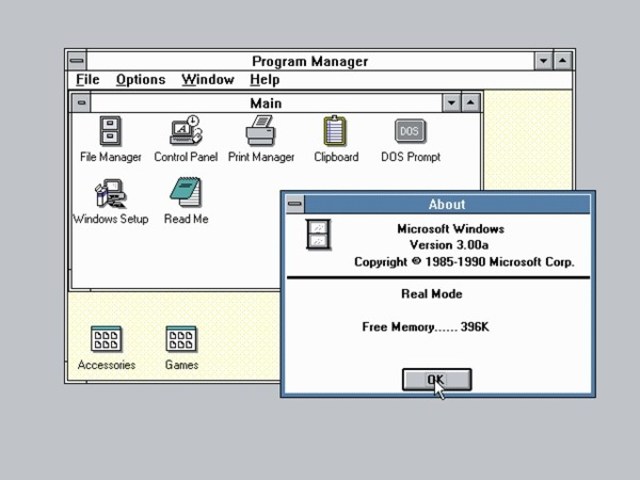The width and height of the screenshot is (640, 480).
Task: Open the Options menu
Action: click(141, 79)
